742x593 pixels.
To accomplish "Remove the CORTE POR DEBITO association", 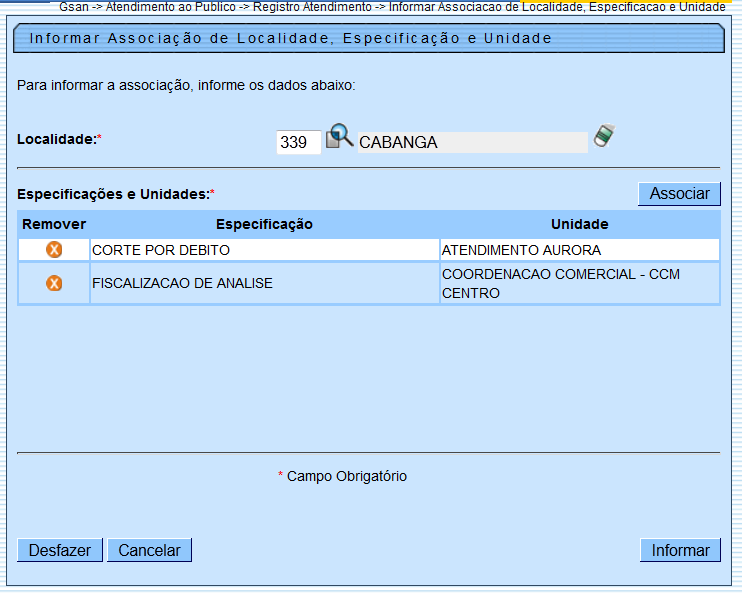I will (x=54, y=250).
